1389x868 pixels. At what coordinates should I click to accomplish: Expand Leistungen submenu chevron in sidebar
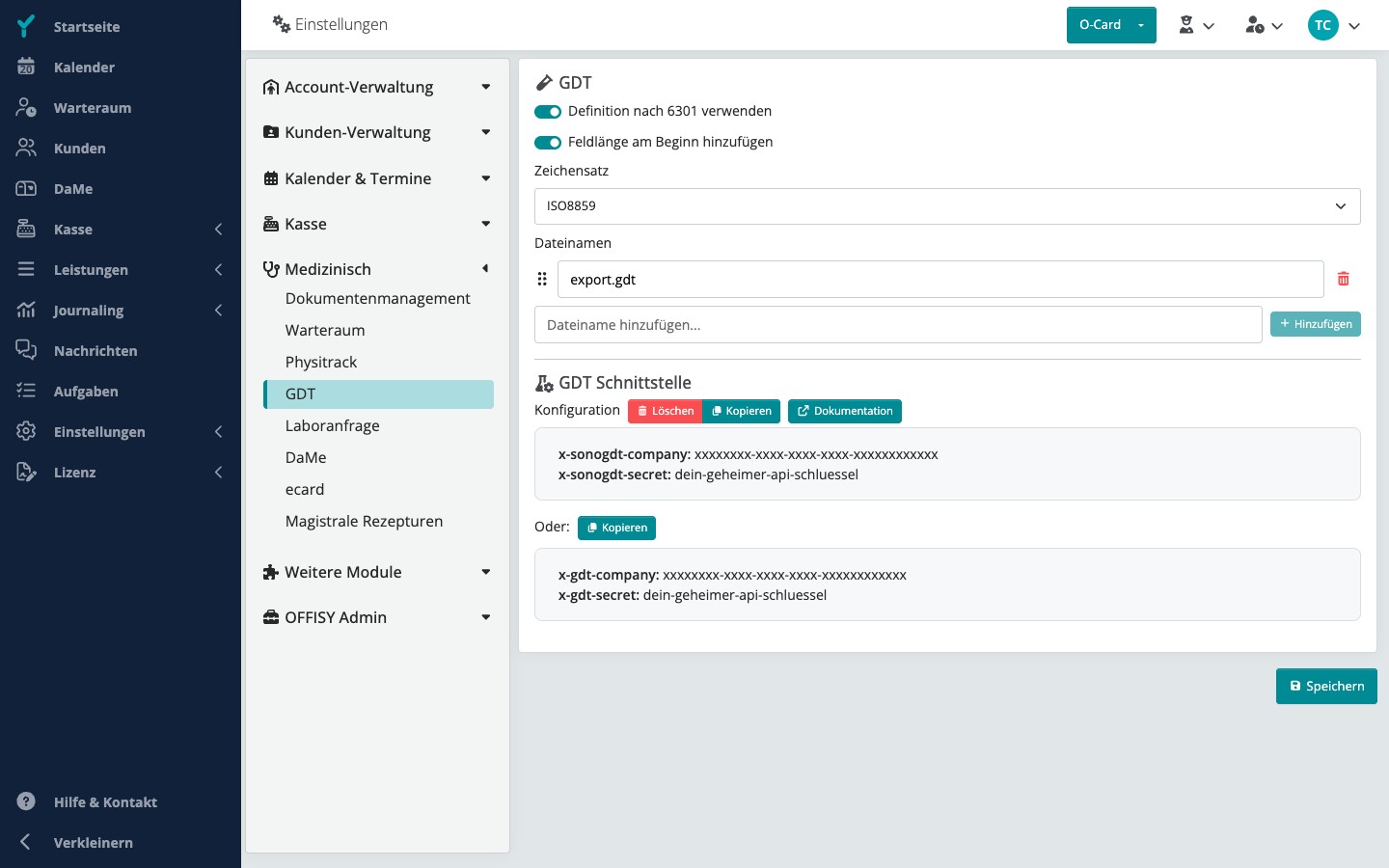point(218,270)
